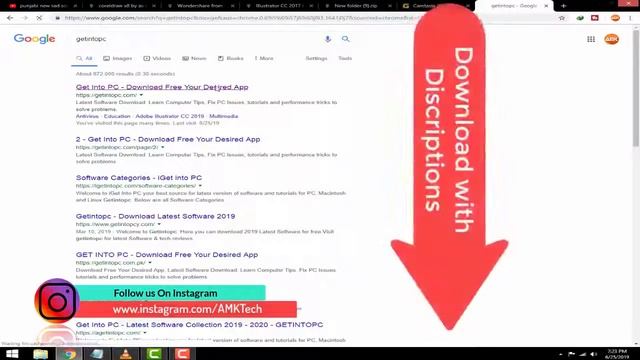The height and width of the screenshot is (360, 640).
Task: Open 'Latest Software Collection 2019 - 2020' result
Action: coord(199,324)
